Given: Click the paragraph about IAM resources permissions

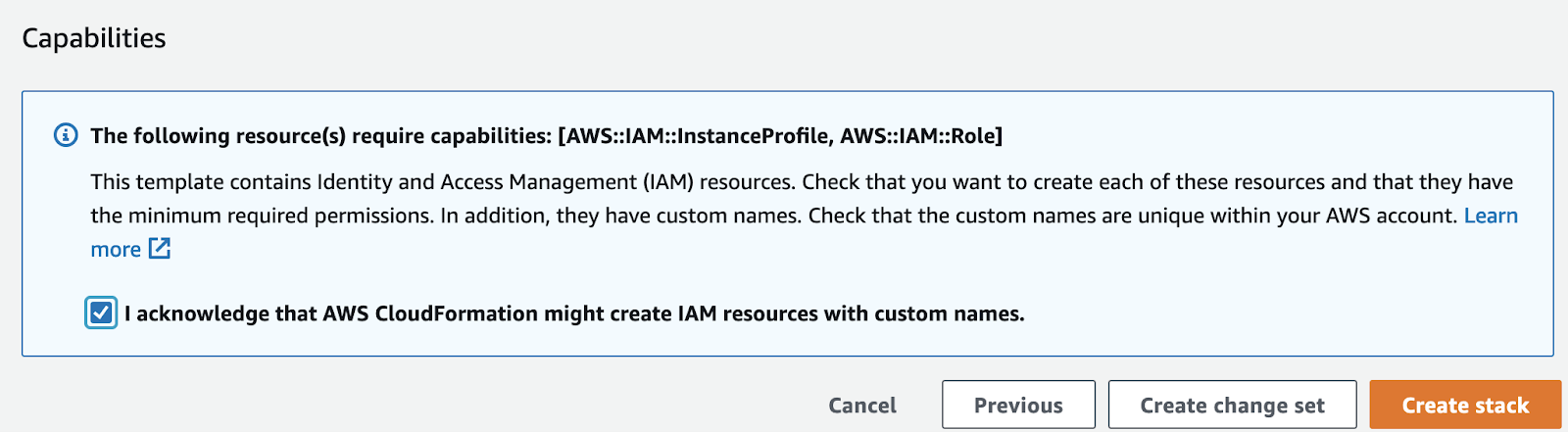Looking at the screenshot, I should pyautogui.click(x=804, y=216).
